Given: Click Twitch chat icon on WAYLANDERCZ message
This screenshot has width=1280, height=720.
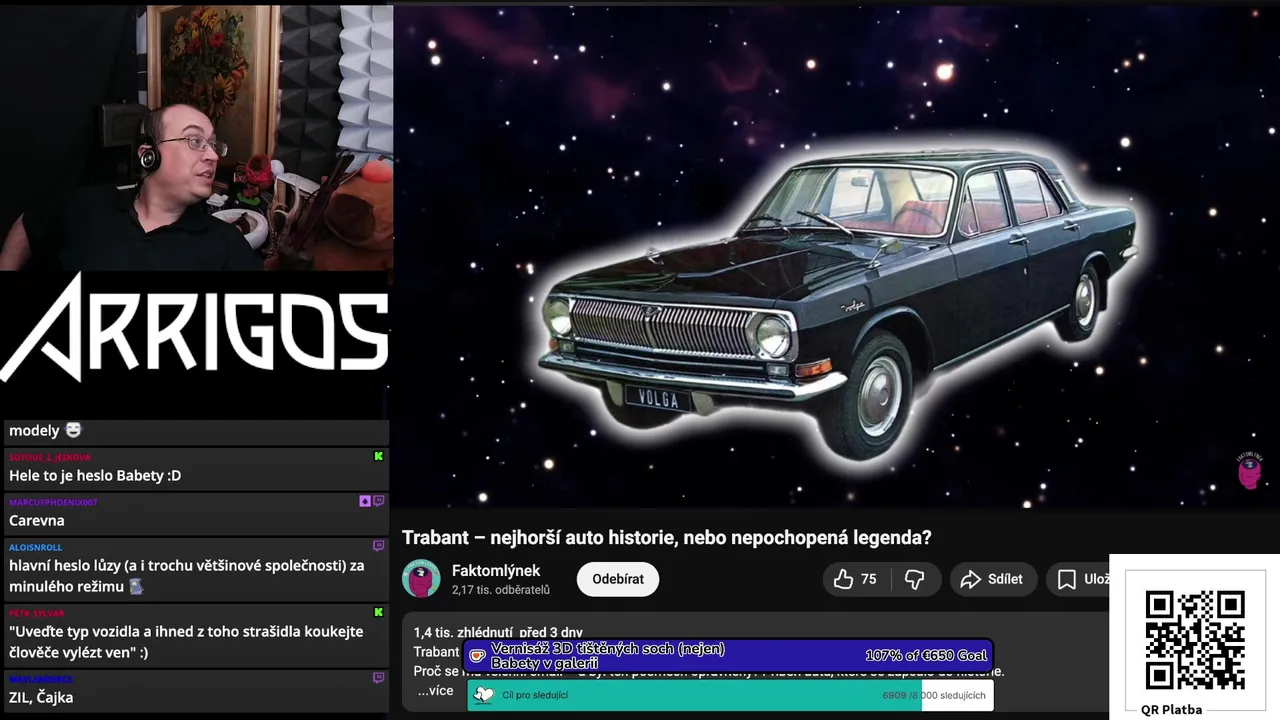Looking at the screenshot, I should coord(378,678).
